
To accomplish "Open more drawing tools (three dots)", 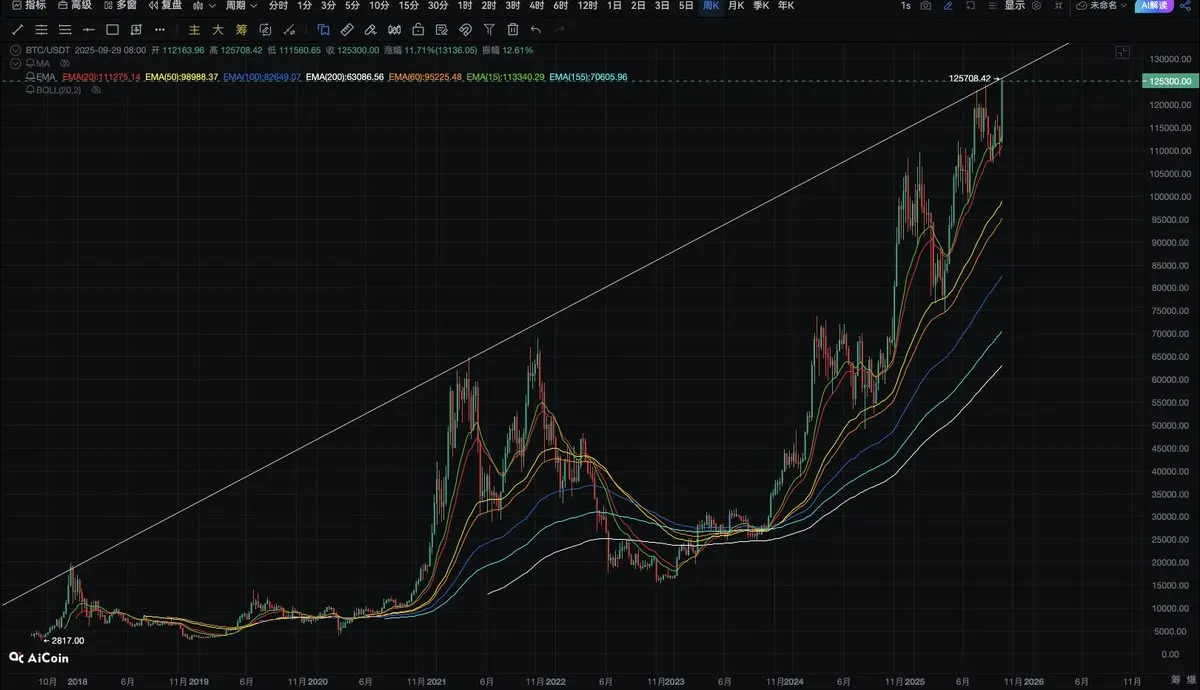I will [x=160, y=30].
